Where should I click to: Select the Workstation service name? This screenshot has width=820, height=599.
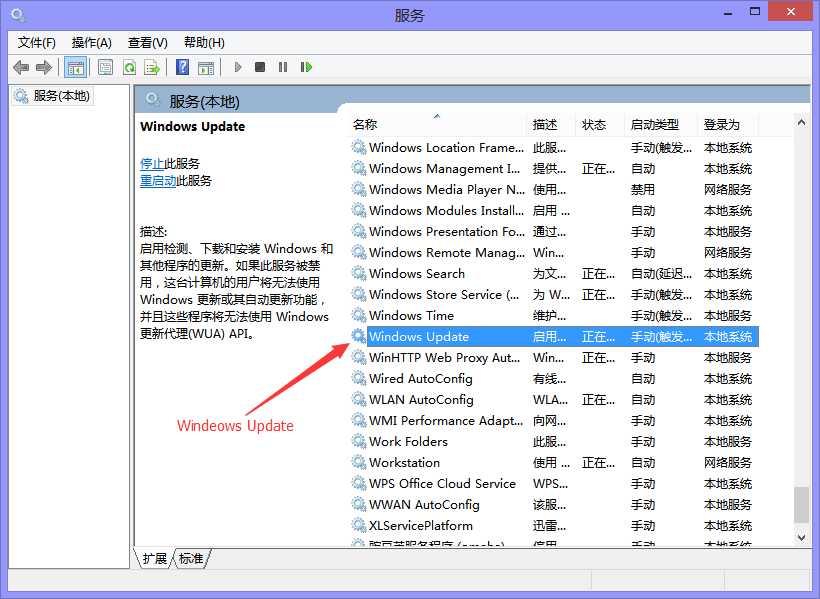pyautogui.click(x=404, y=462)
